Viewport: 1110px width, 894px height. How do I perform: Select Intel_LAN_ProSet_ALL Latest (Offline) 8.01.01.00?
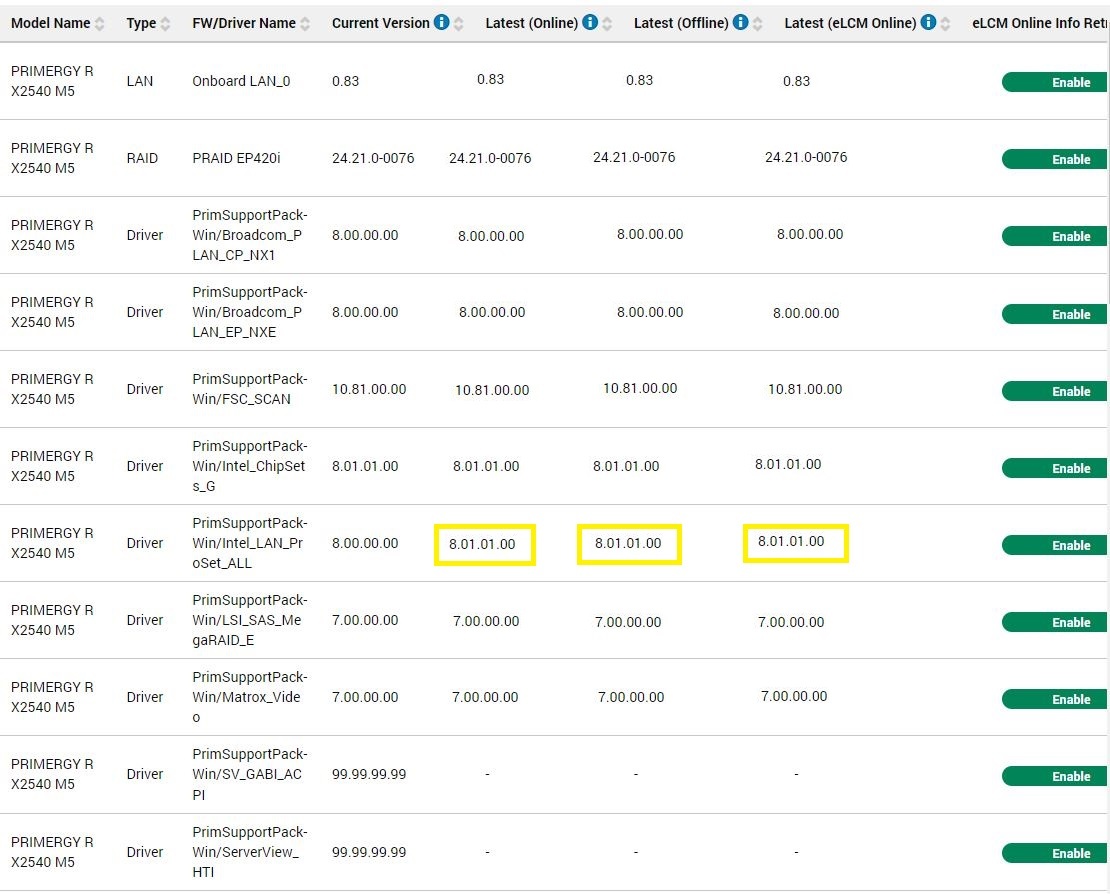click(628, 544)
